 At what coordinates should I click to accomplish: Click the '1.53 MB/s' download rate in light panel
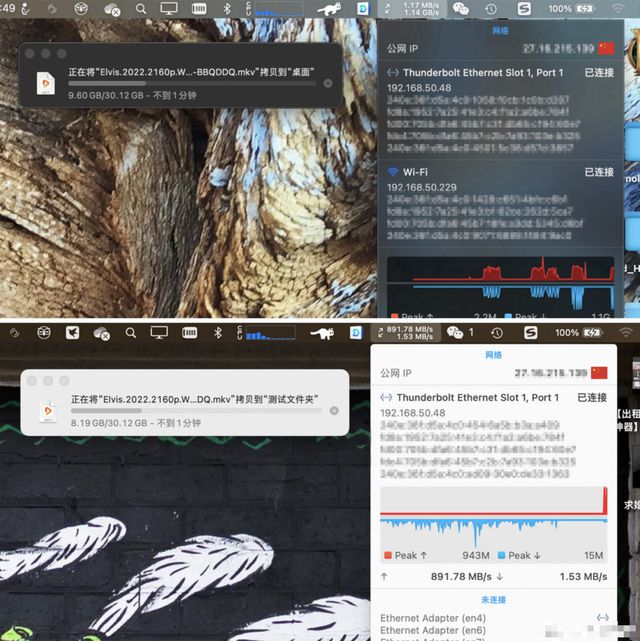click(x=583, y=577)
